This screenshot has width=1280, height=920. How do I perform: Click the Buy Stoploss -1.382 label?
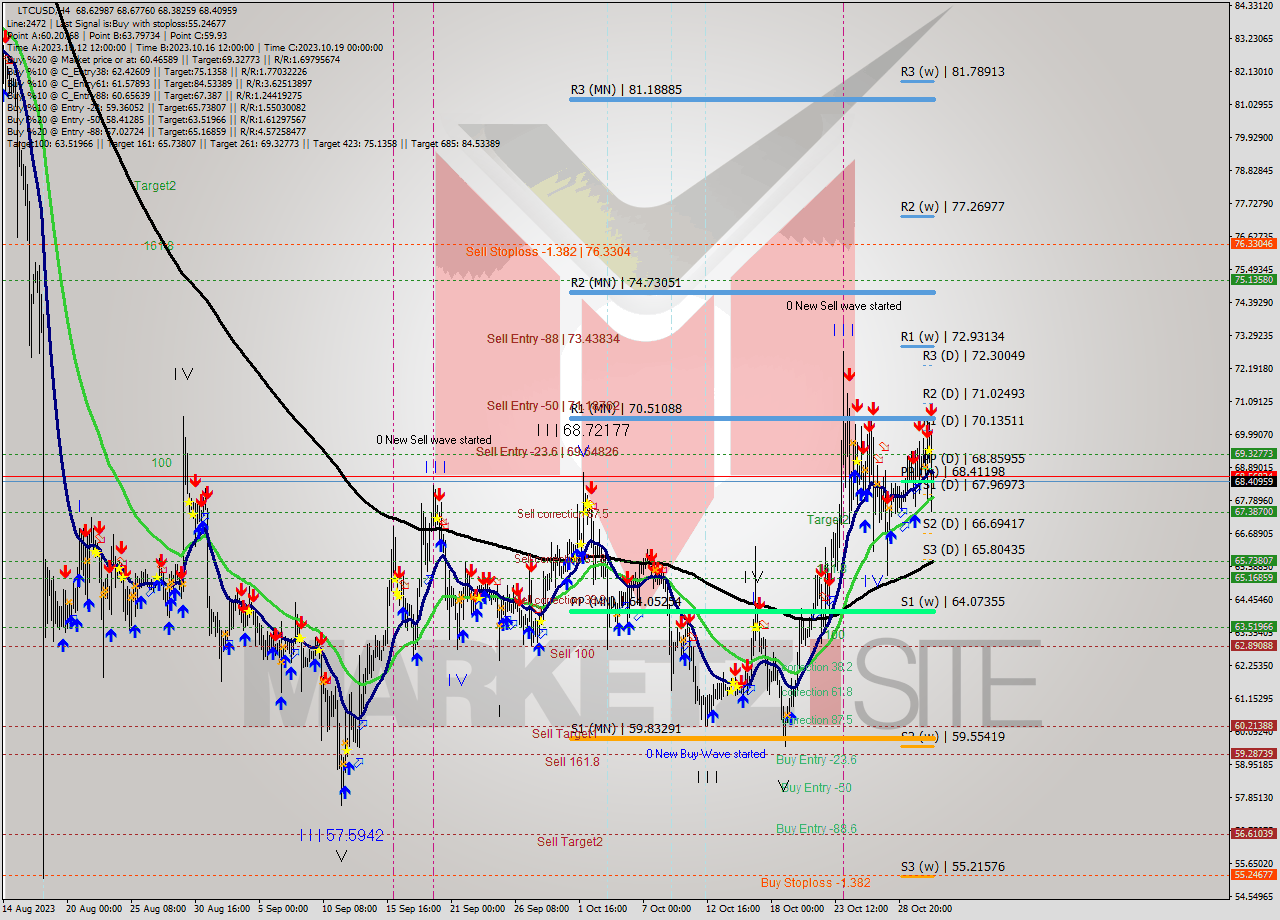[815, 883]
